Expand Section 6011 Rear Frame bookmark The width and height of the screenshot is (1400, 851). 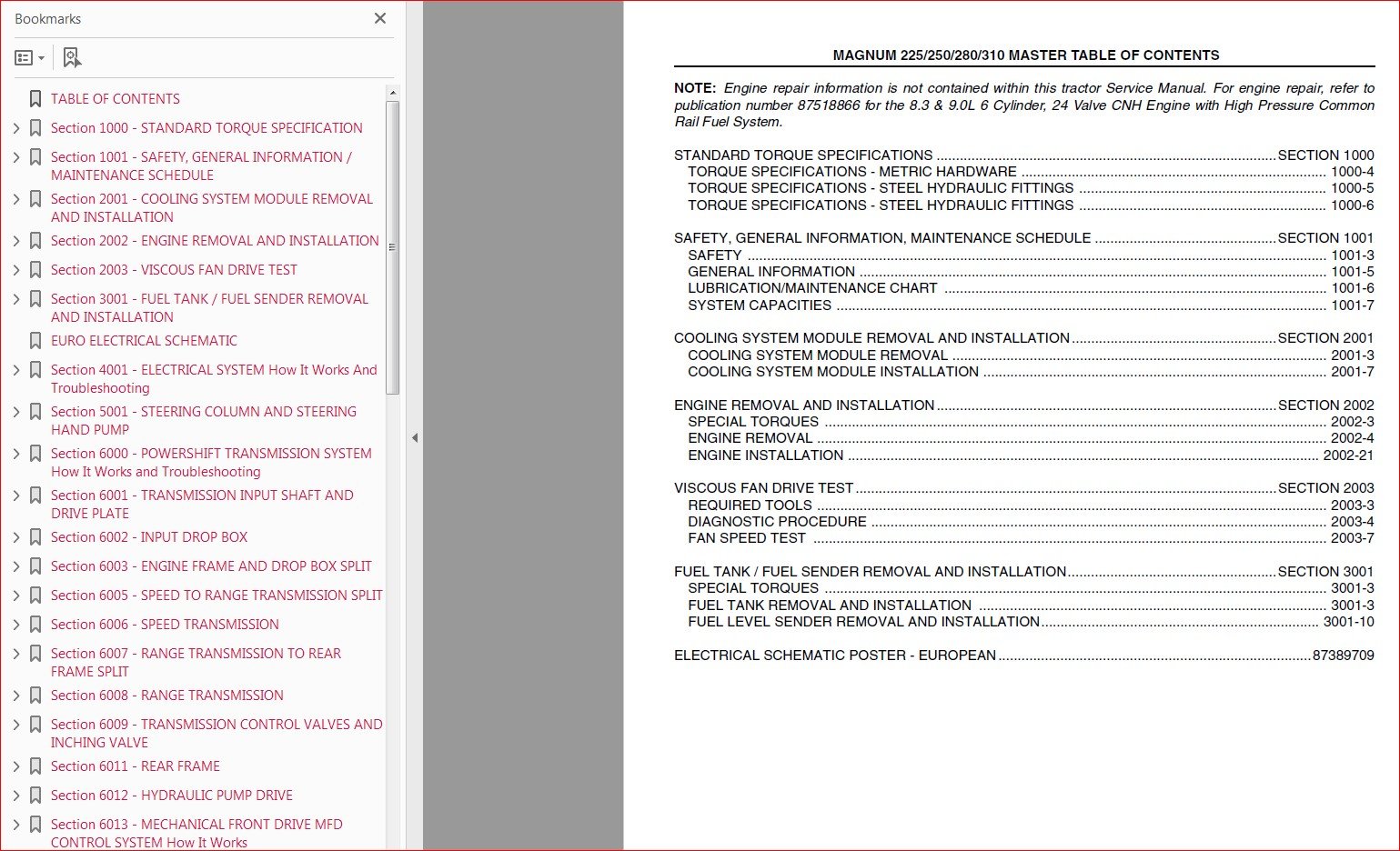coord(16,766)
